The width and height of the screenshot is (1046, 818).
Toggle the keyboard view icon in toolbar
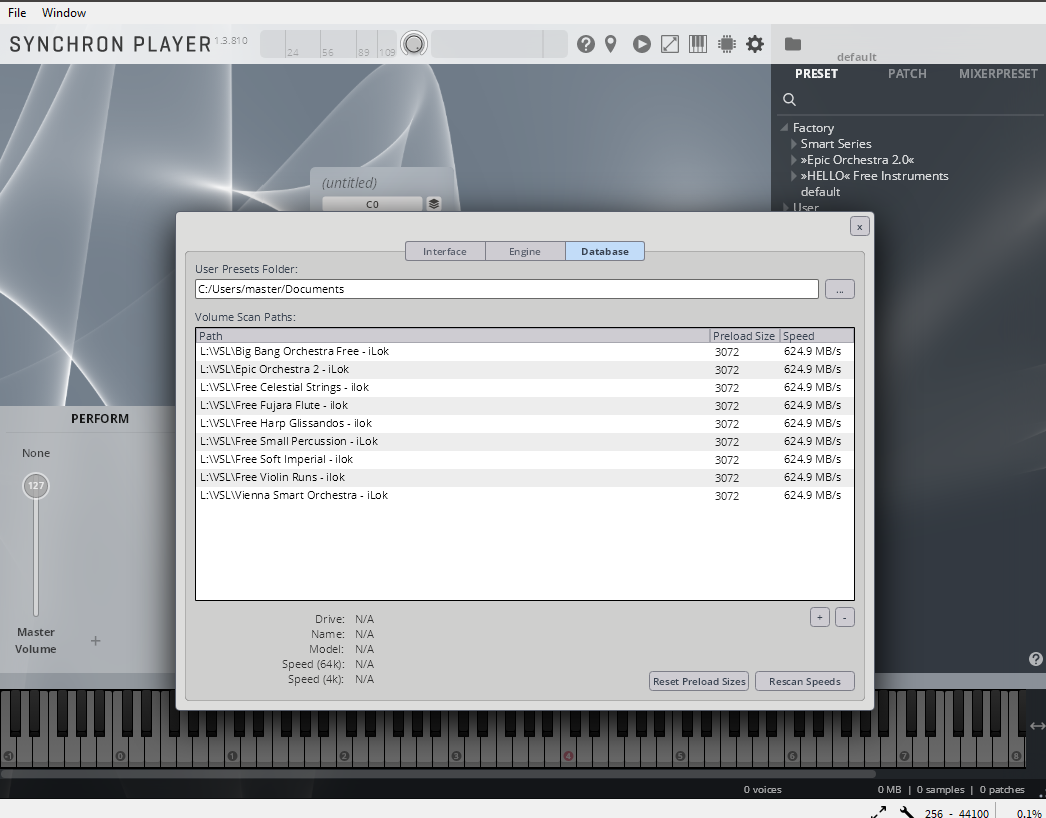pos(698,44)
